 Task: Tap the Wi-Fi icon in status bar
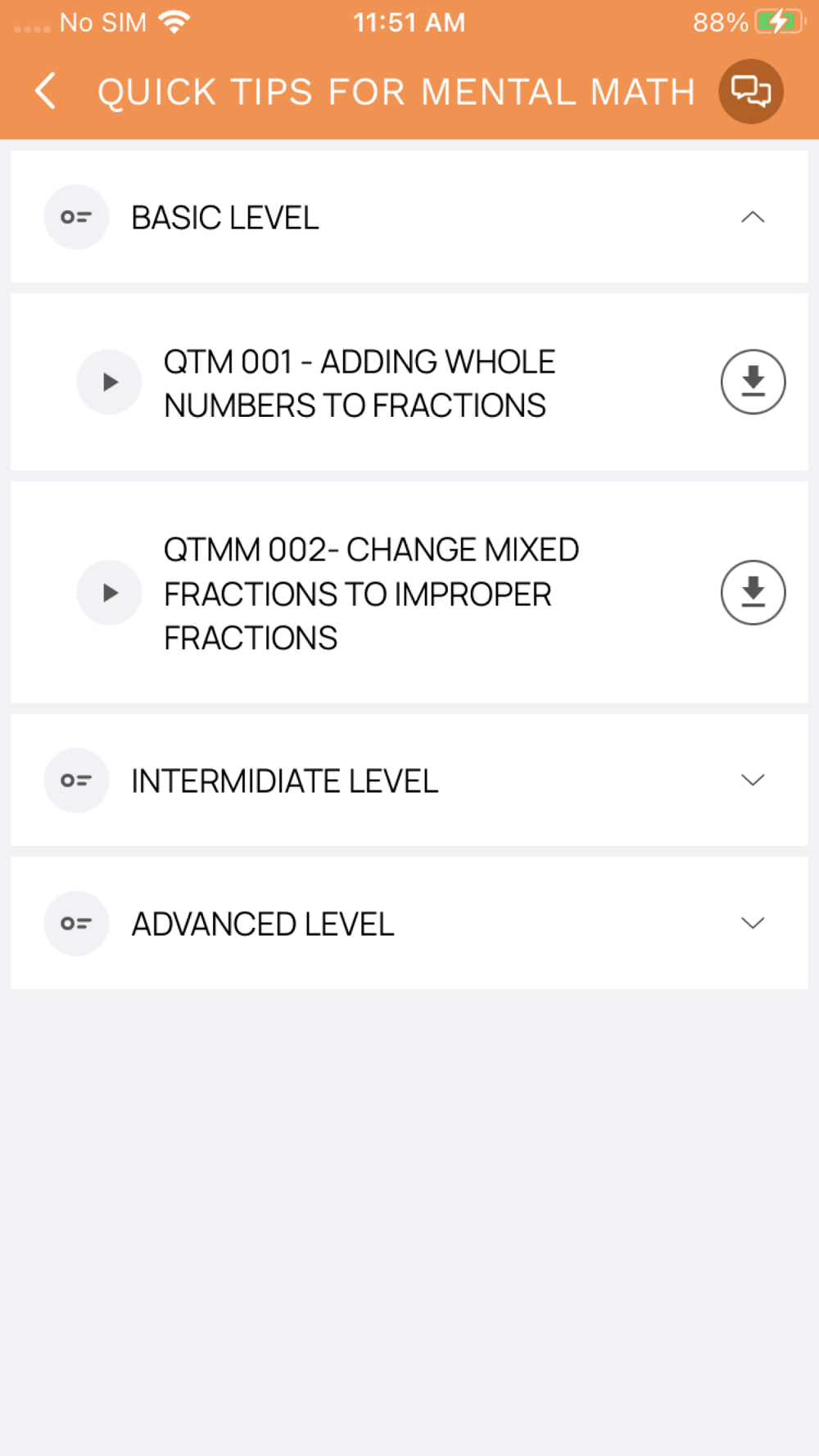[x=174, y=22]
